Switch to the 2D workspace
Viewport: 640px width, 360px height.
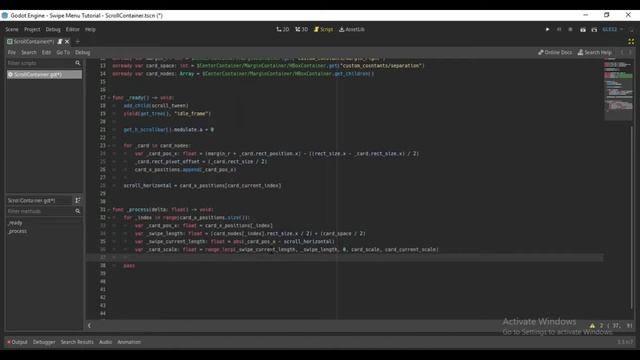(x=283, y=29)
